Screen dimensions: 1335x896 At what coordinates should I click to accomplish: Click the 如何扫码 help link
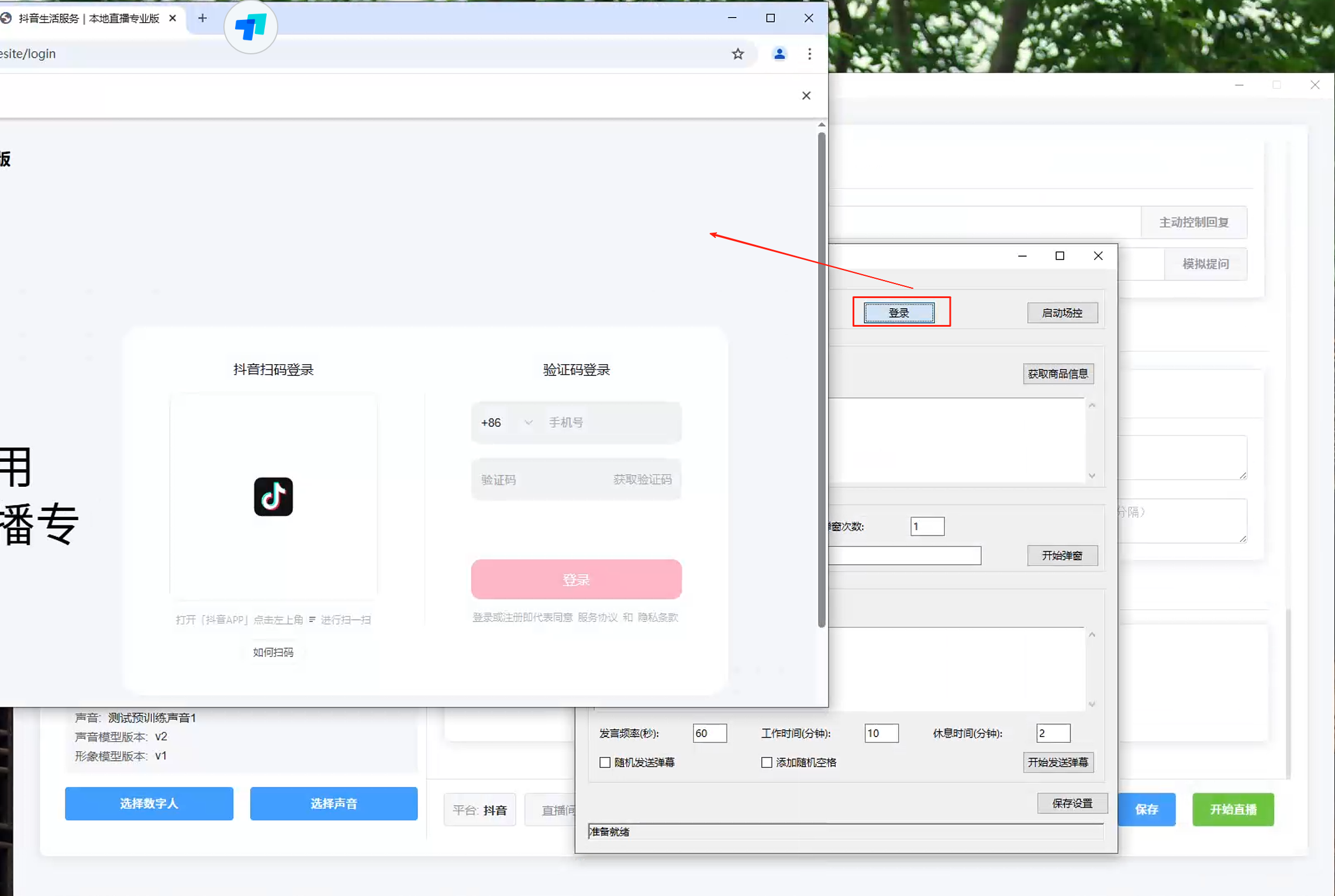(273, 652)
